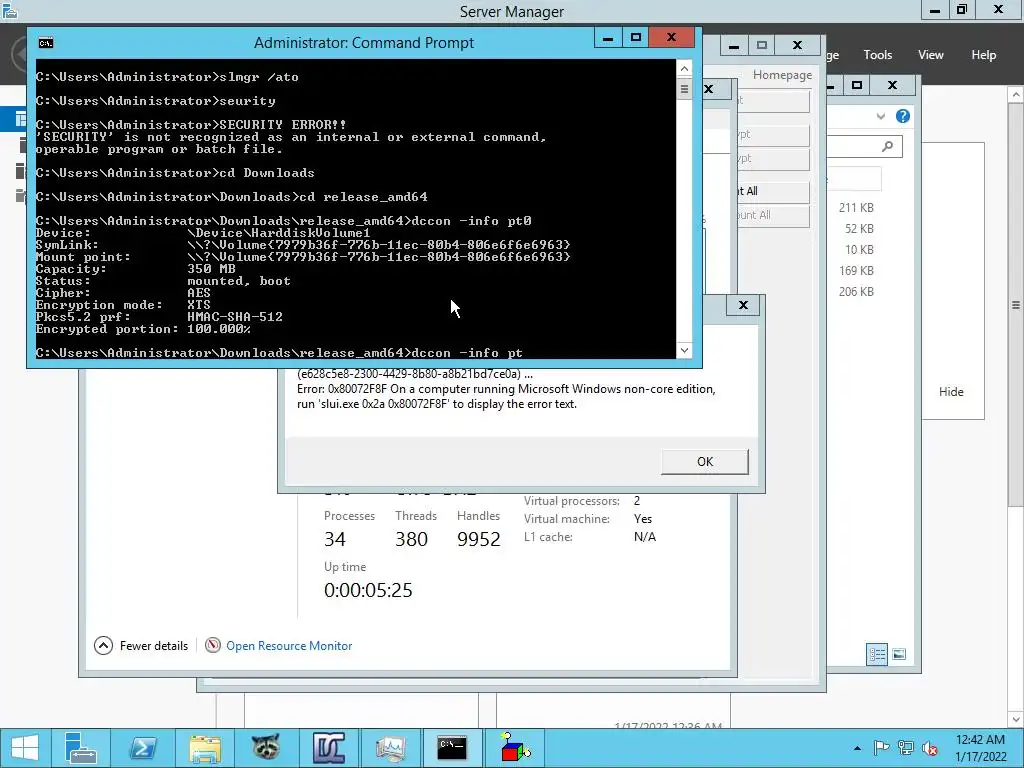The image size is (1024, 768).
Task: Maximize the Command Prompt window
Action: click(x=635, y=38)
